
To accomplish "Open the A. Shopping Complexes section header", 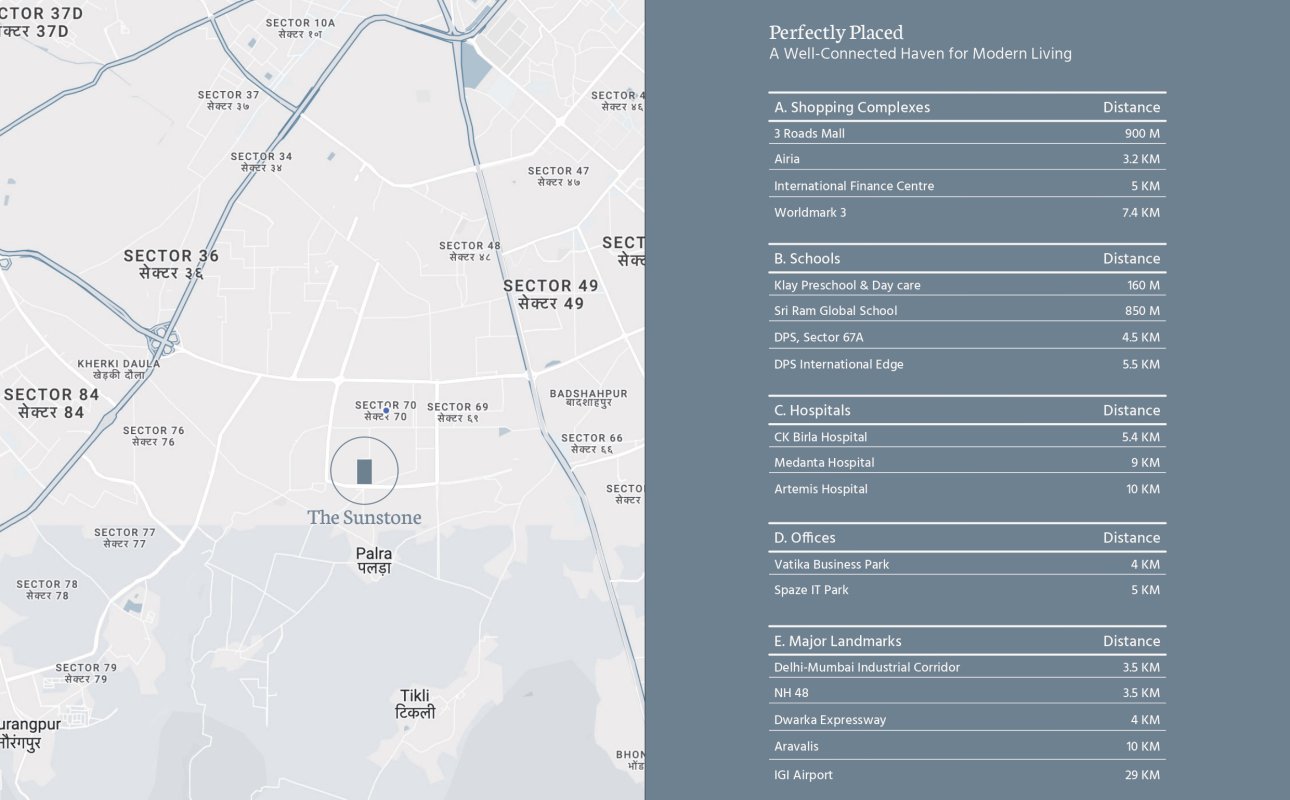I will click(852, 107).
